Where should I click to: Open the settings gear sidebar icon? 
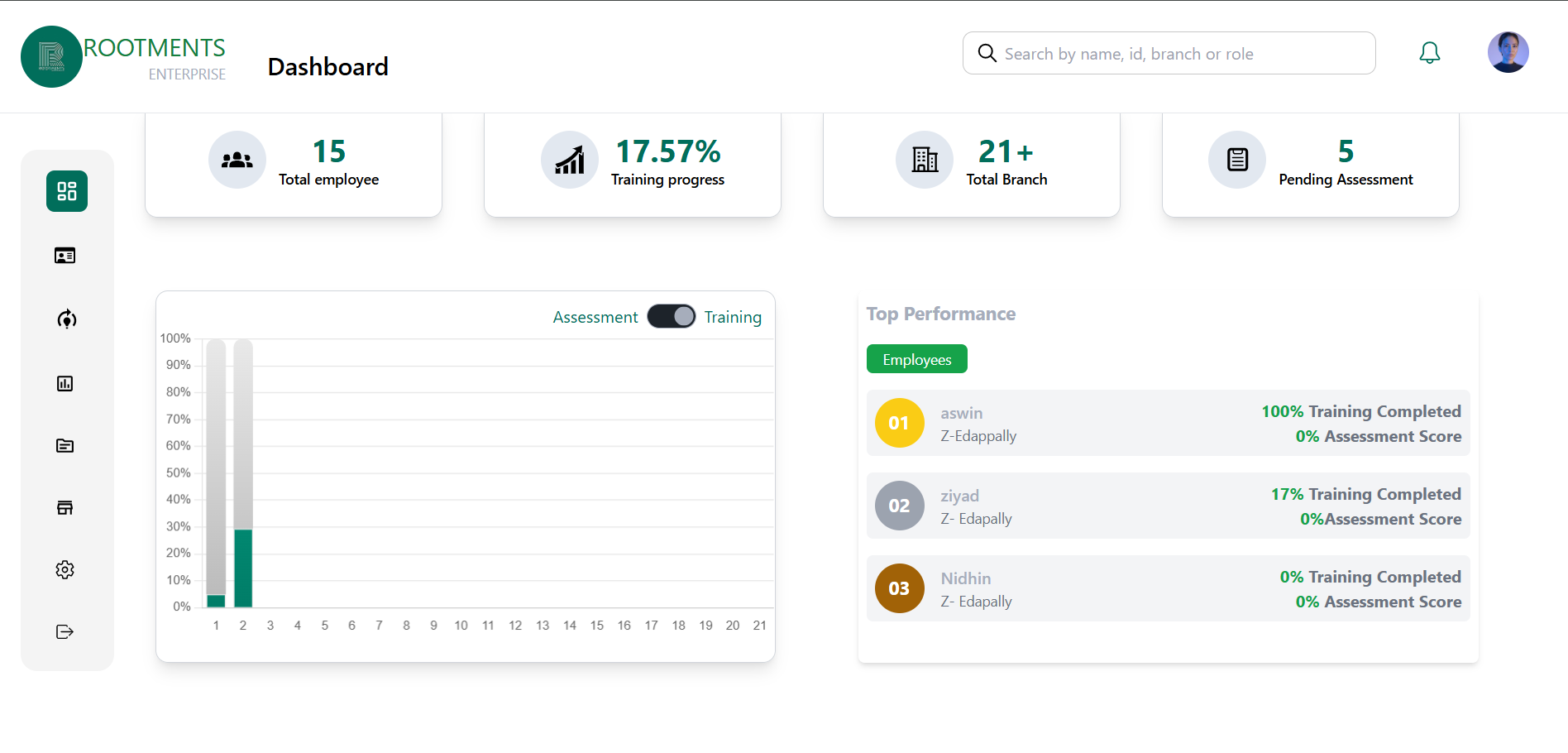(x=65, y=569)
